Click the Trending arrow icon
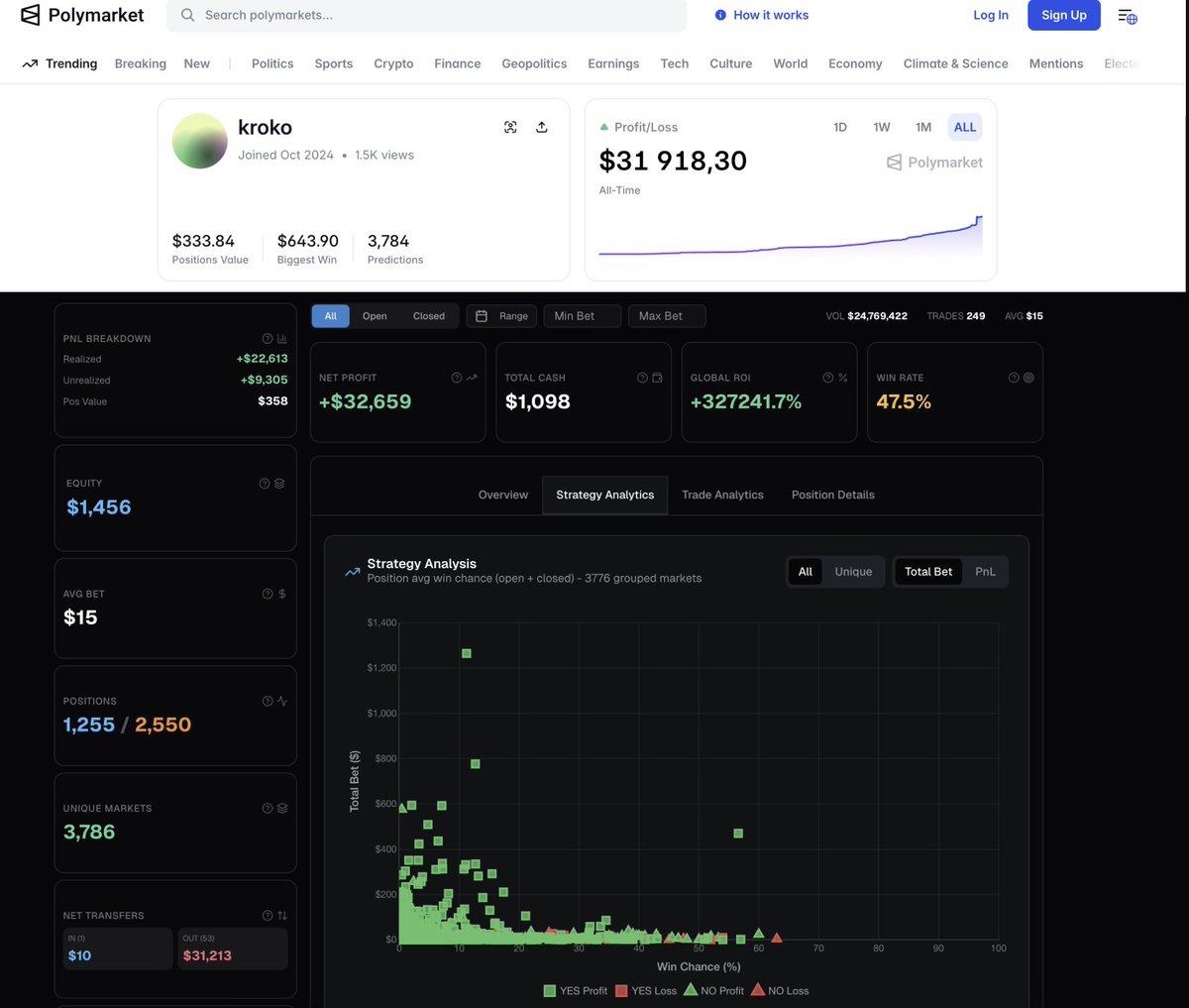 (30, 63)
